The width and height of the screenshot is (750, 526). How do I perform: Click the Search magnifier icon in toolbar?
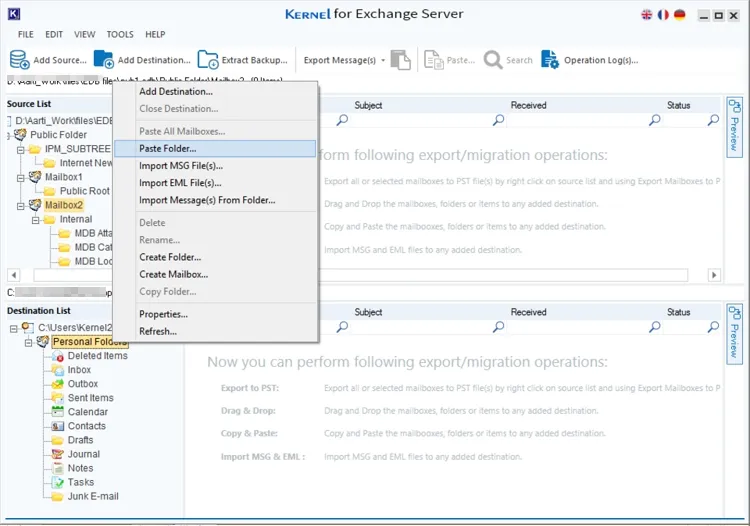[493, 60]
